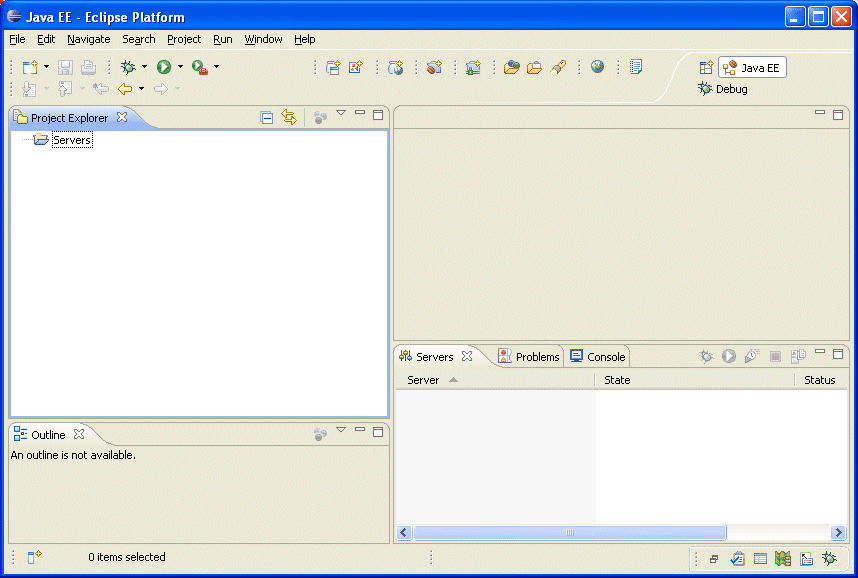Click the Print toolbar icon
The image size is (858, 578).
tap(89, 67)
